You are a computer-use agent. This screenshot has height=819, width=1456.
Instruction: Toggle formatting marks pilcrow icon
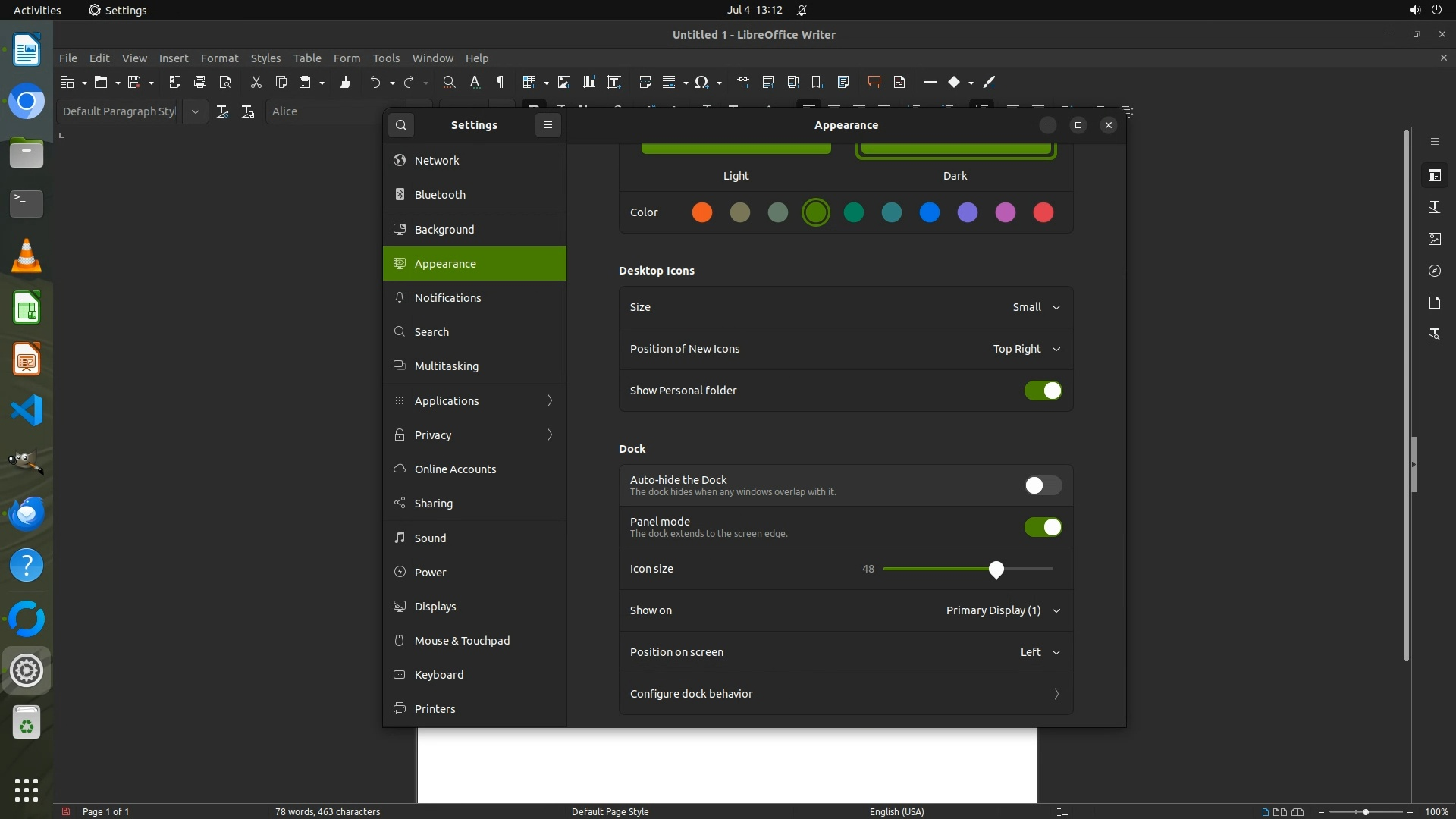(500, 82)
